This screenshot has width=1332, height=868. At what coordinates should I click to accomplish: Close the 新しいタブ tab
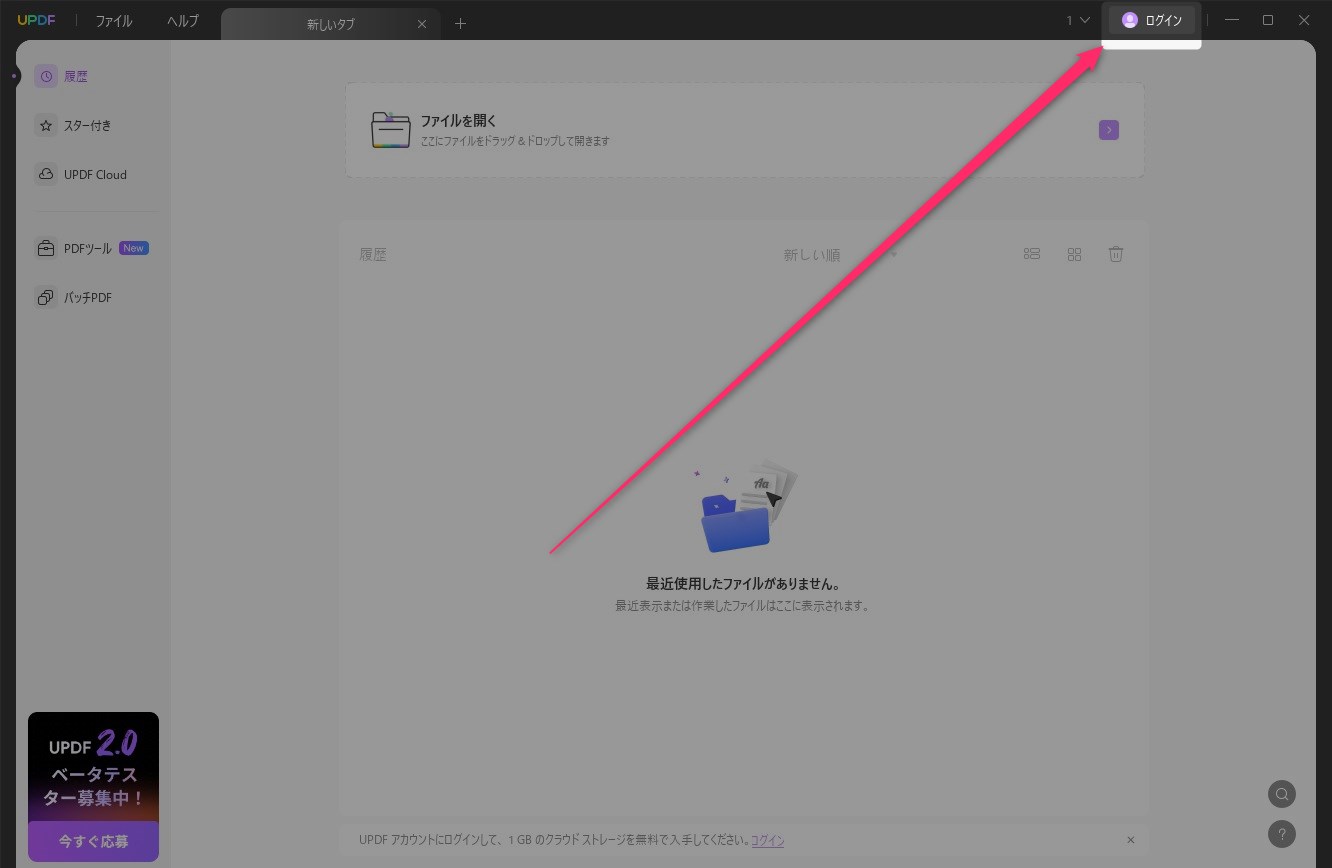(422, 24)
